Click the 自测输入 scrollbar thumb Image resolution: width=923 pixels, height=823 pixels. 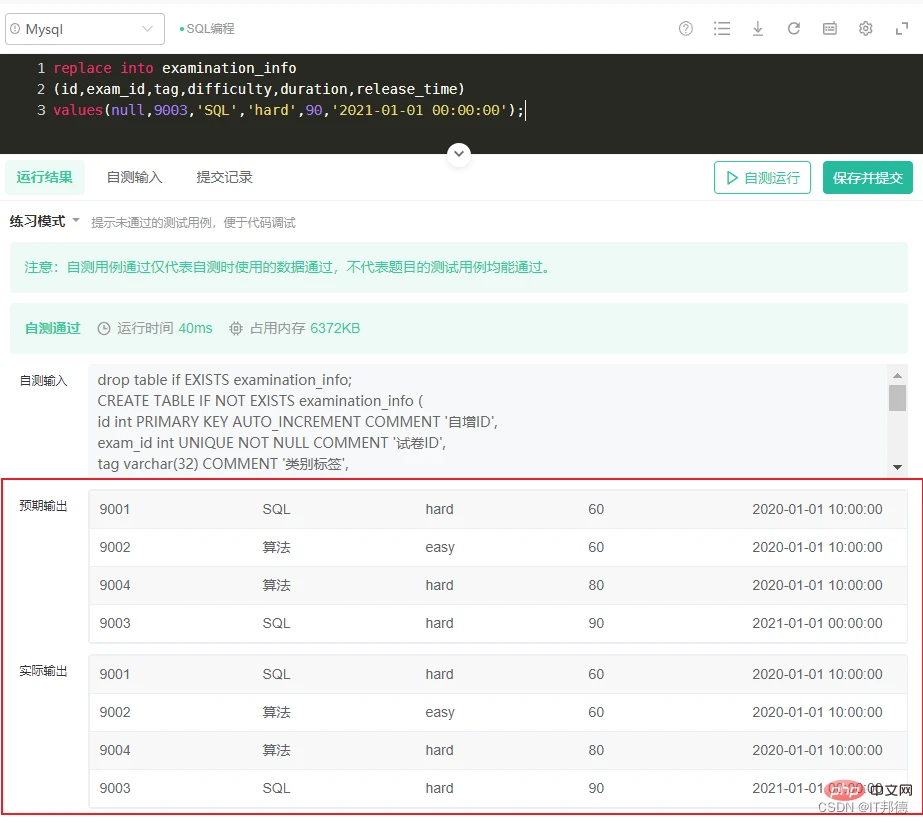click(897, 398)
